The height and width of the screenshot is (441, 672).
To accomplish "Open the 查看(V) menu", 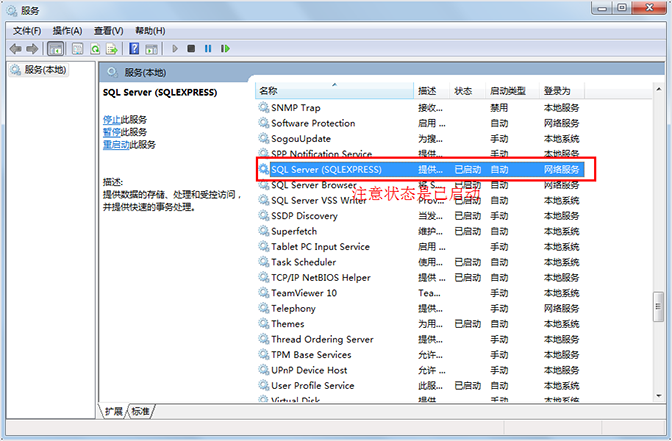I will click(x=108, y=30).
